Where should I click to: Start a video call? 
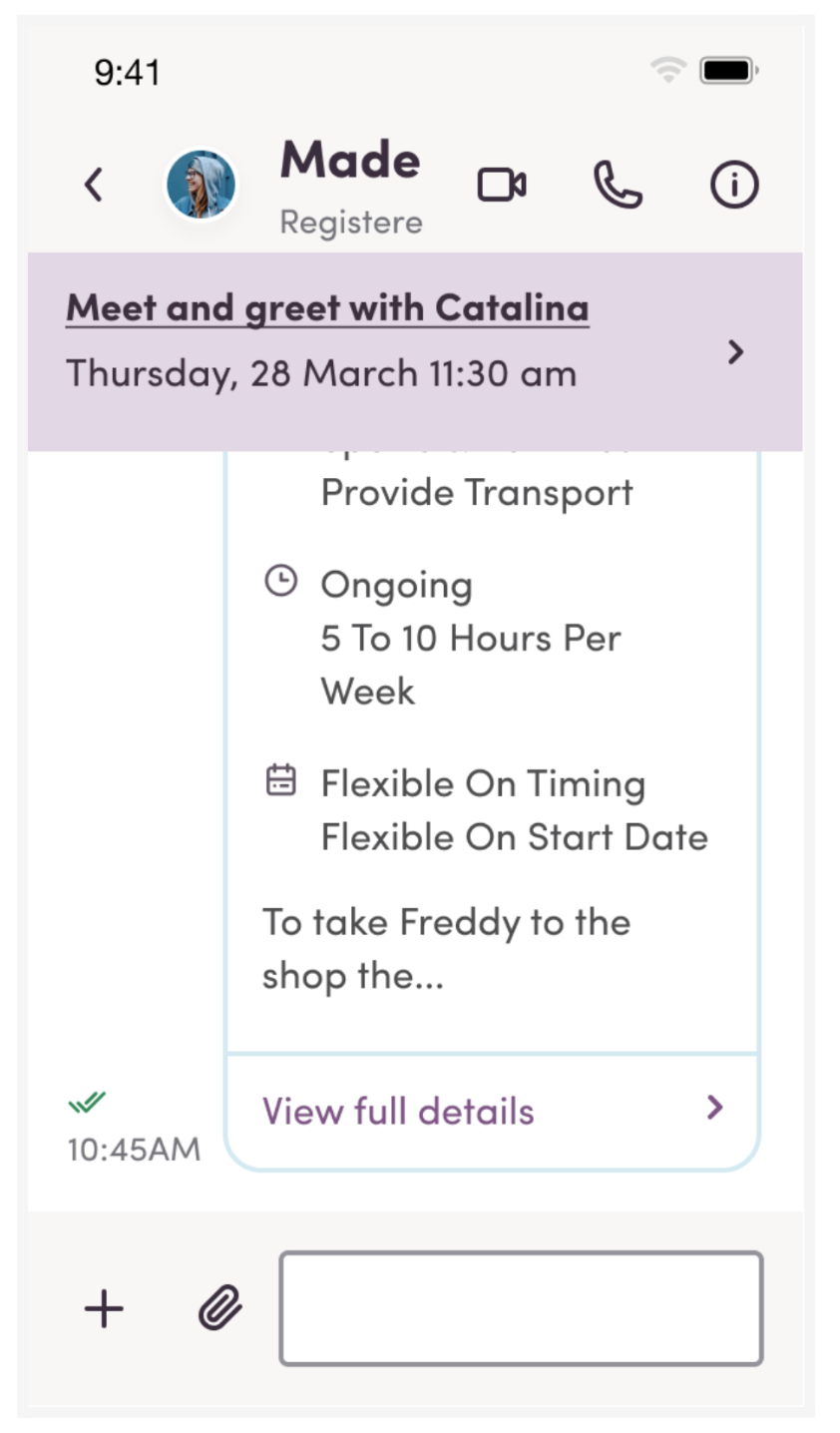pyautogui.click(x=502, y=185)
